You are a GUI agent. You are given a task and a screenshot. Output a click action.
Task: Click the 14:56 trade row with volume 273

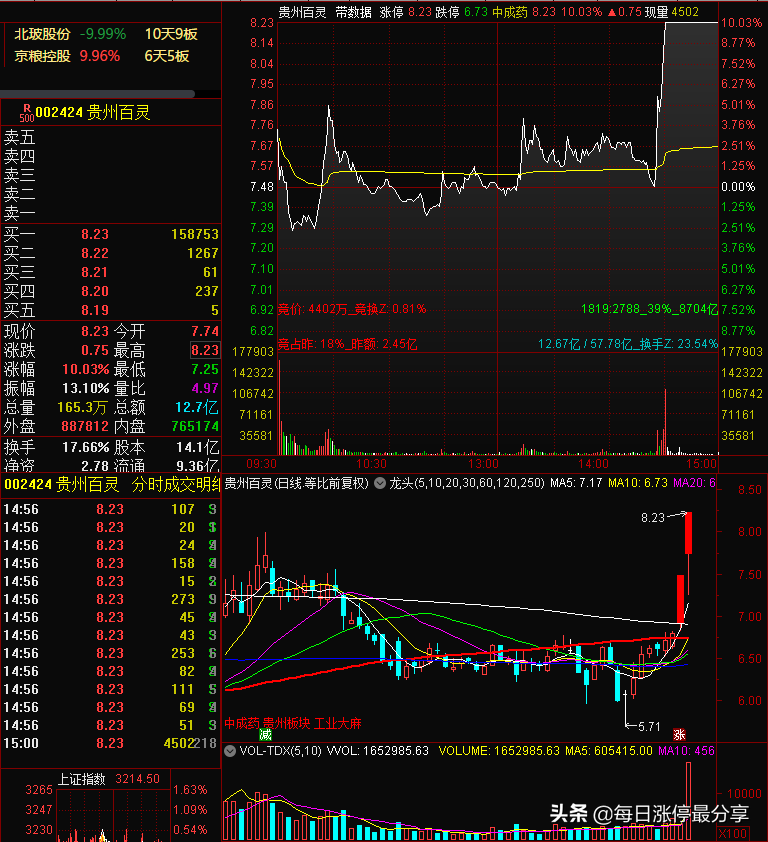(111, 599)
